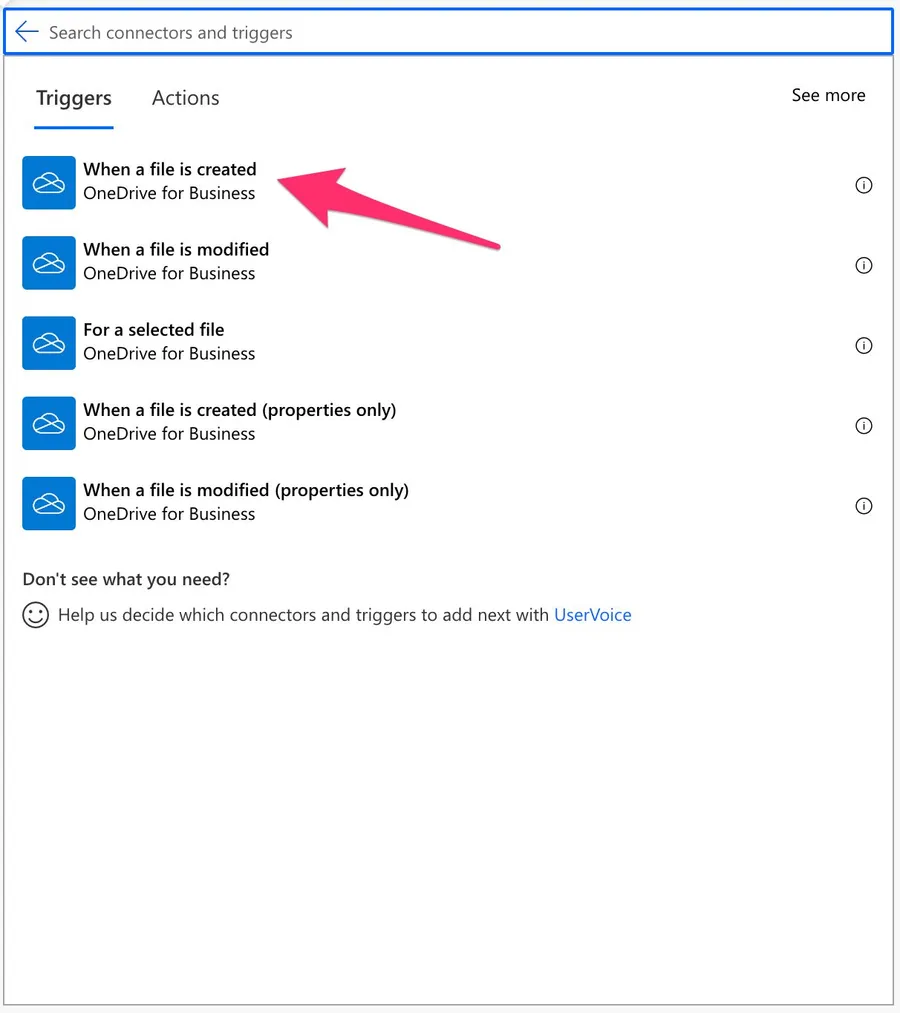The width and height of the screenshot is (900, 1013).
Task: Click the smiley face feedback icon
Action: pos(36,615)
